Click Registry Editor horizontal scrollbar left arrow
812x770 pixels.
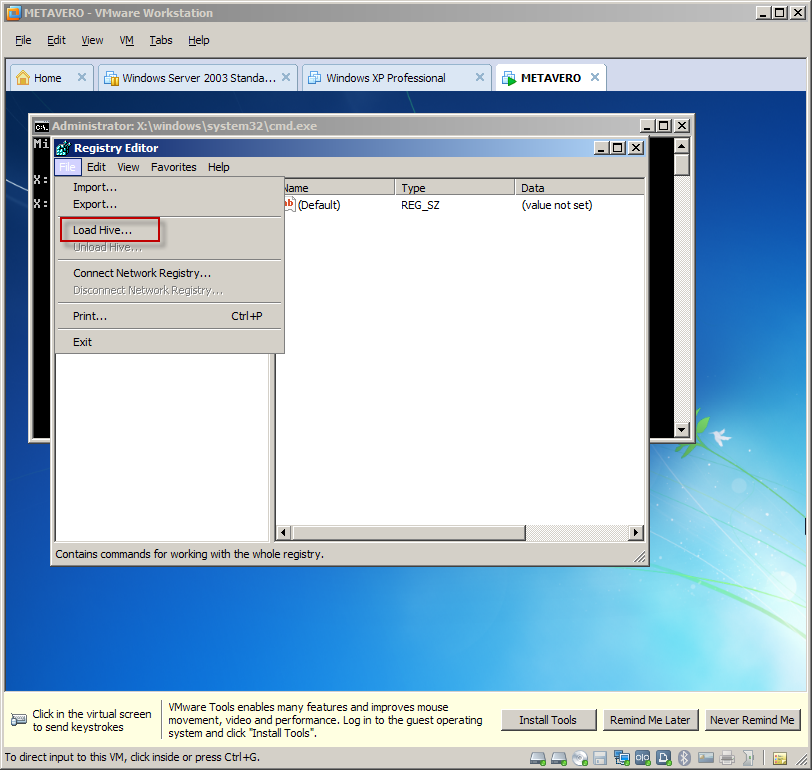tap(283, 532)
